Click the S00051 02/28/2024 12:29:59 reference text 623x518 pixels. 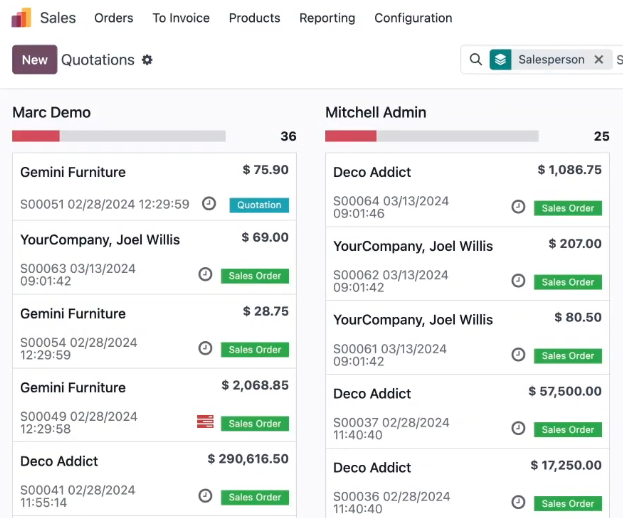tap(105, 204)
